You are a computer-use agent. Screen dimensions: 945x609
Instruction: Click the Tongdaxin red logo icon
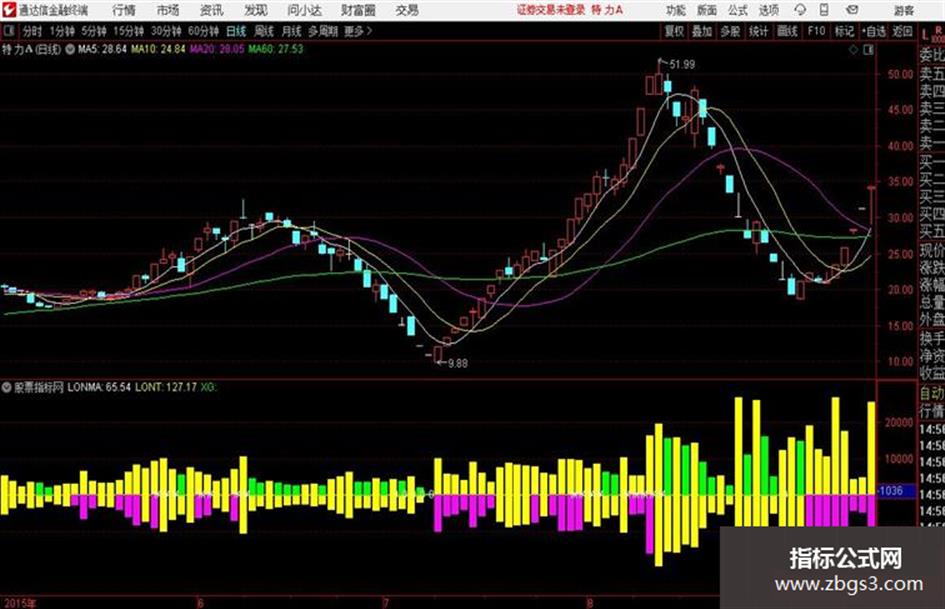[x=8, y=10]
